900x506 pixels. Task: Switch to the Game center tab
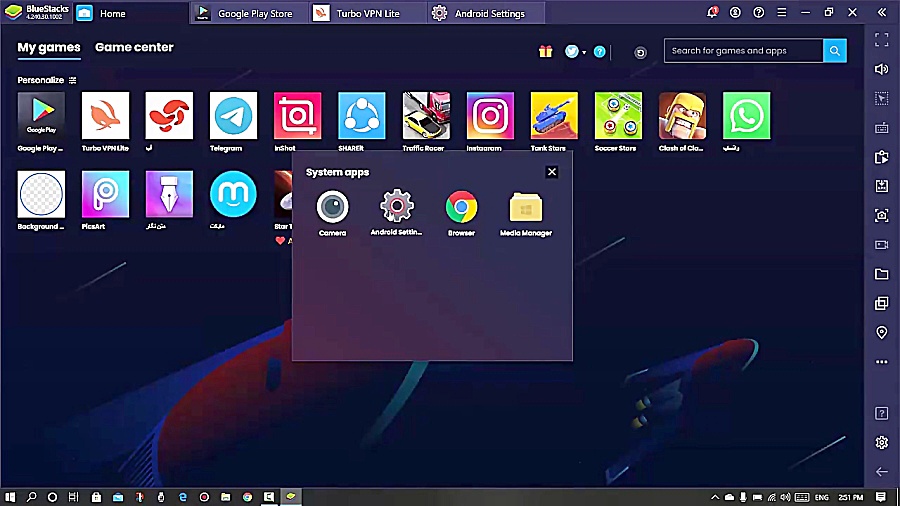tap(134, 48)
